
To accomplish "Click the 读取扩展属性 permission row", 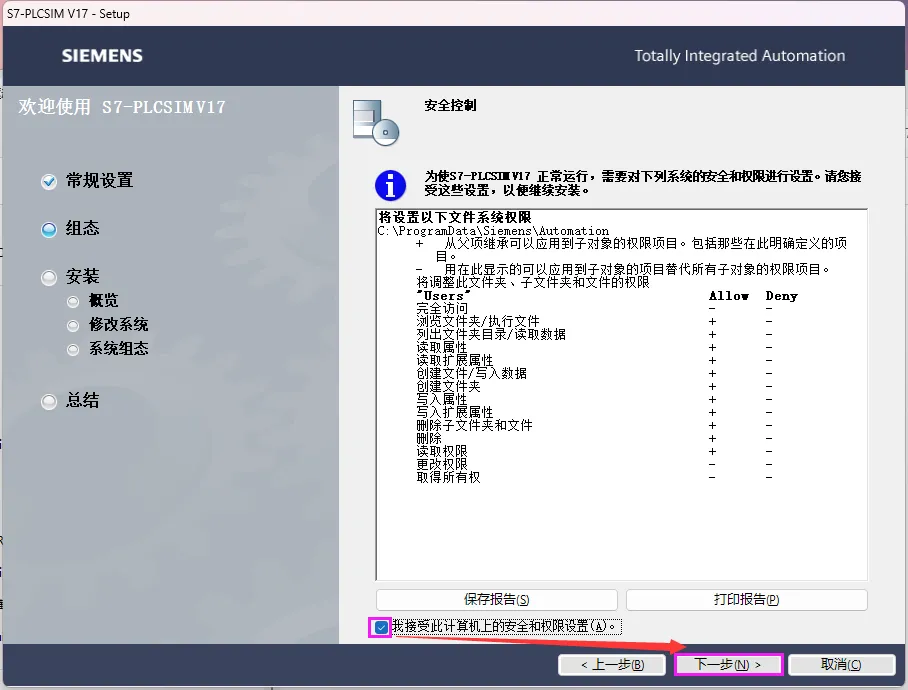I will [x=593, y=360].
